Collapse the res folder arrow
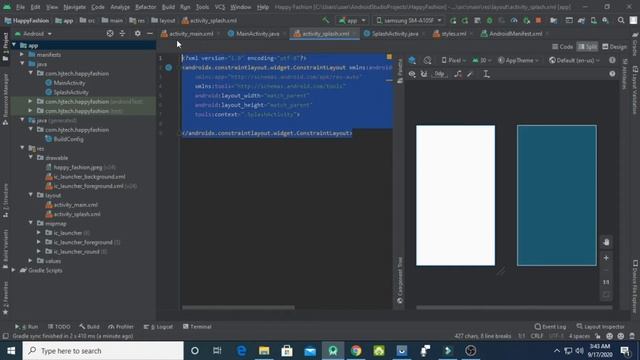 (x=22, y=148)
